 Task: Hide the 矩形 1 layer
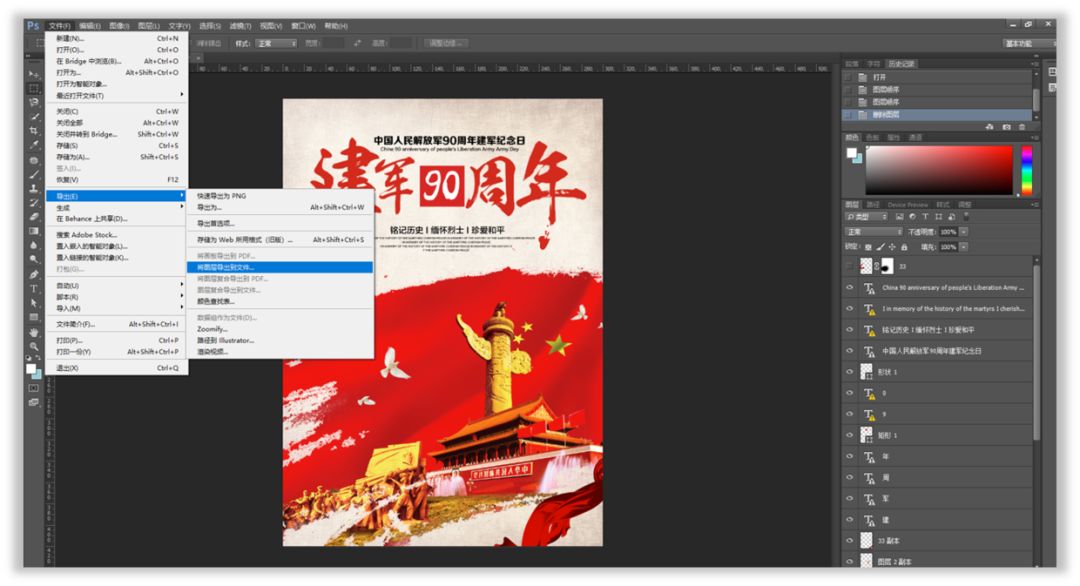coord(849,435)
